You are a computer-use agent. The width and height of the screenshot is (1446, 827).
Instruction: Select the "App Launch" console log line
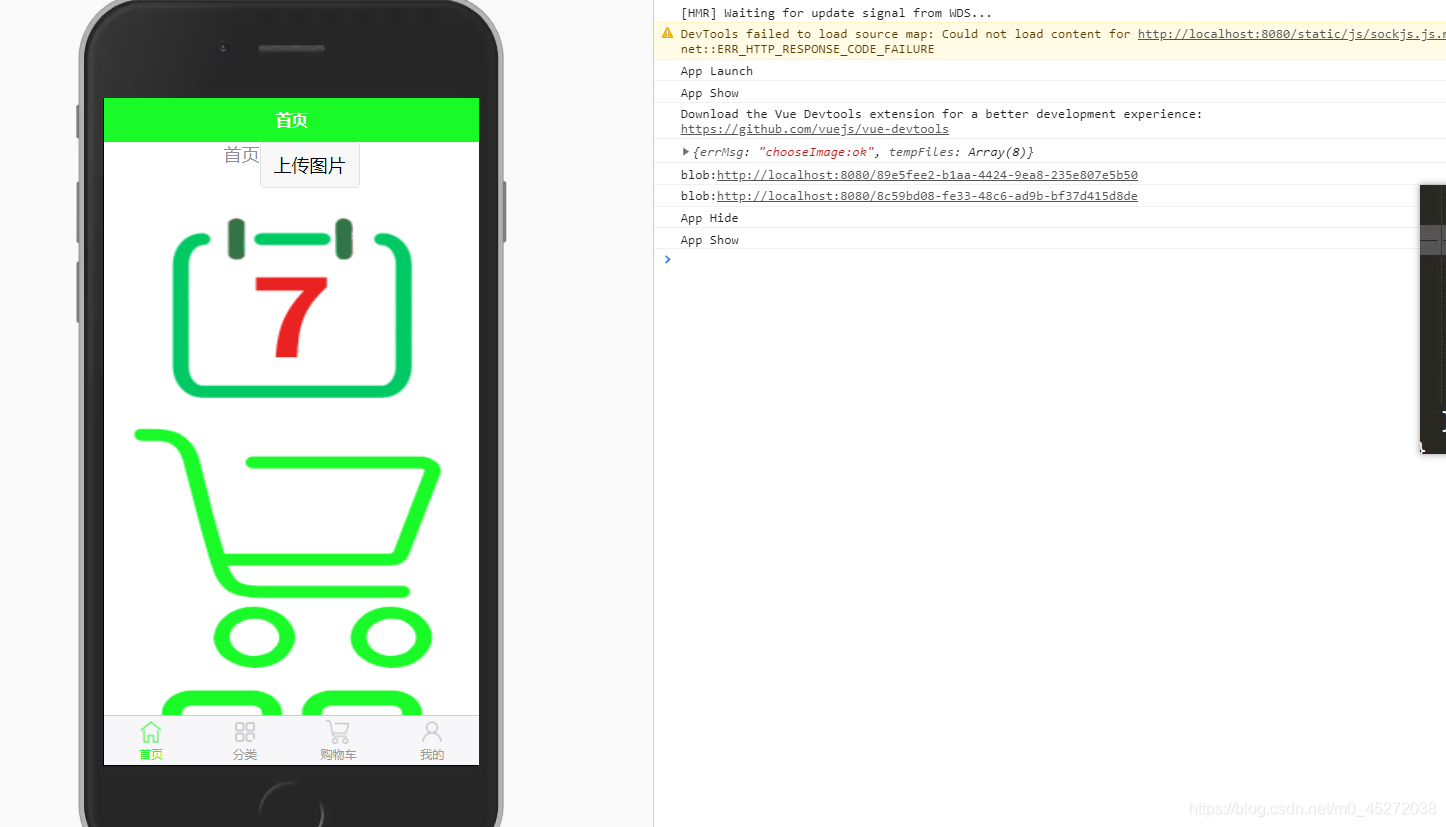(x=717, y=71)
